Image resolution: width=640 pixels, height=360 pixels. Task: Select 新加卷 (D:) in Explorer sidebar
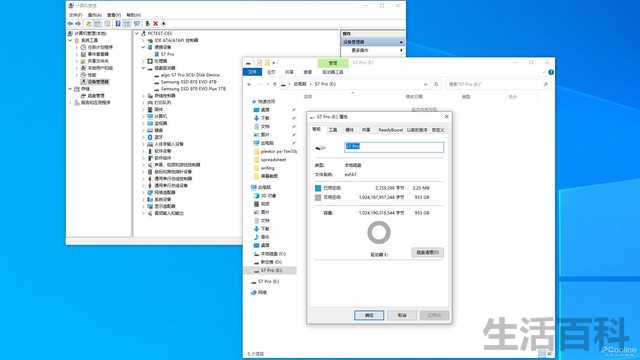pyautogui.click(x=271, y=262)
